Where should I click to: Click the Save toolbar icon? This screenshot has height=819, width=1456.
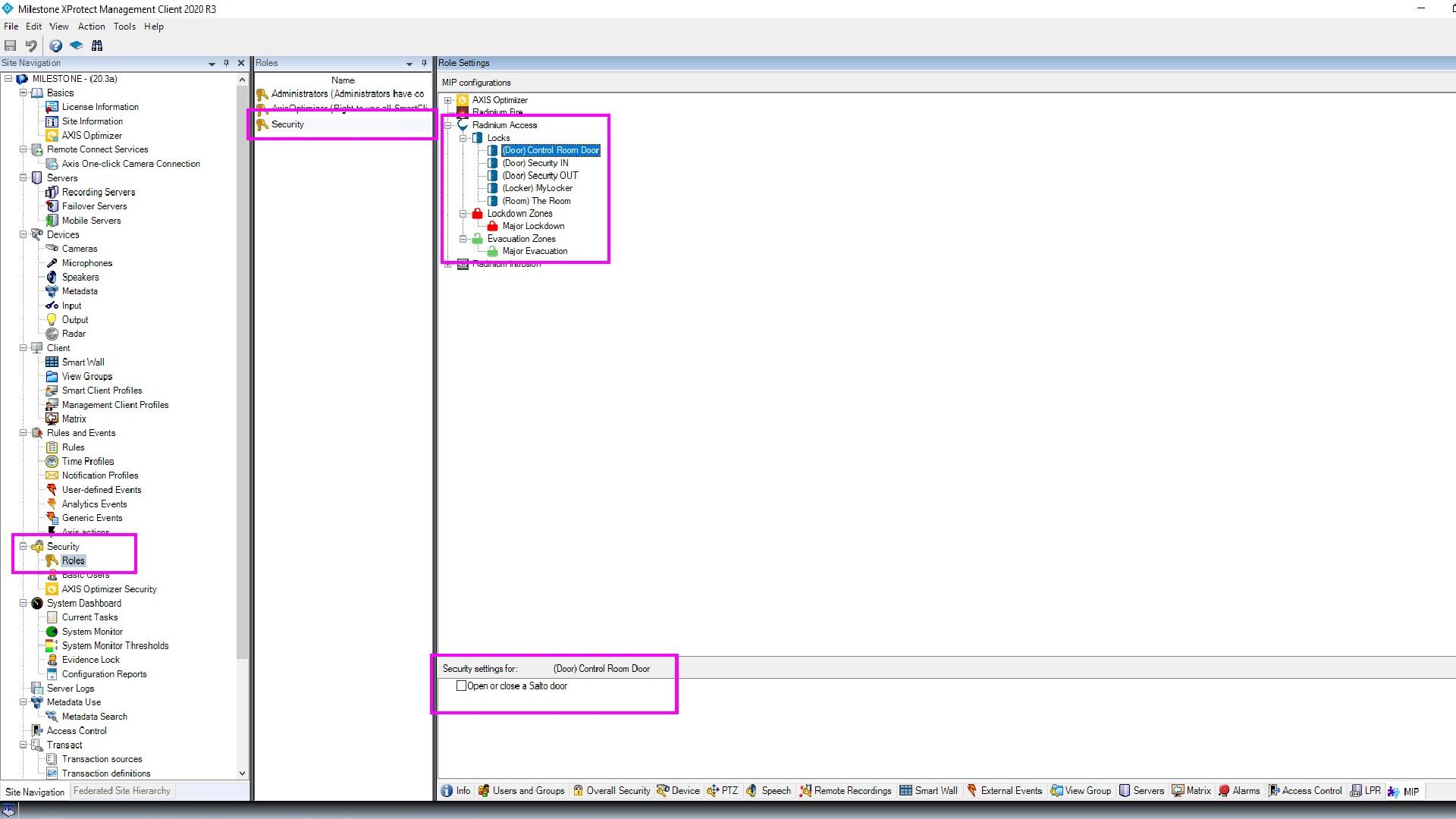click(11, 45)
